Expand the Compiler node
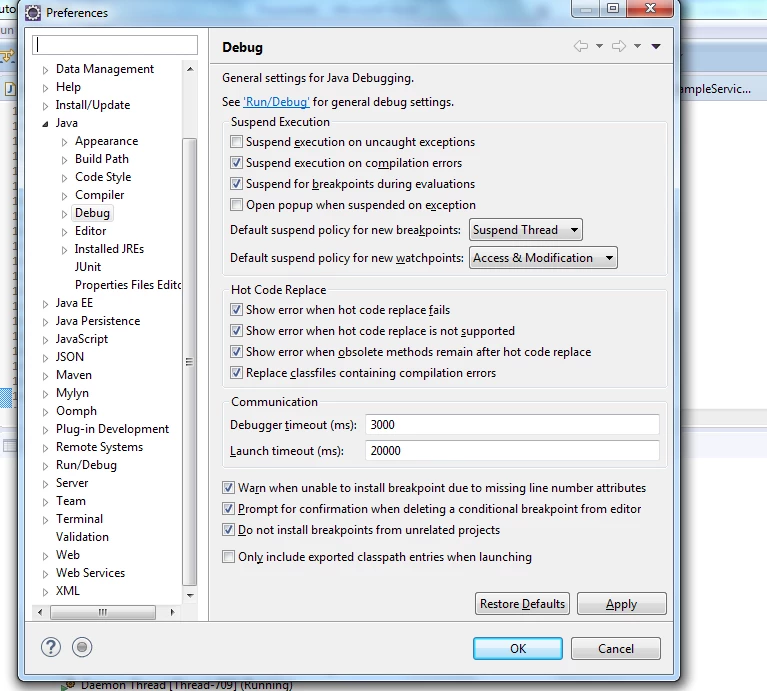Viewport: 767px width, 691px height. pyautogui.click(x=64, y=196)
